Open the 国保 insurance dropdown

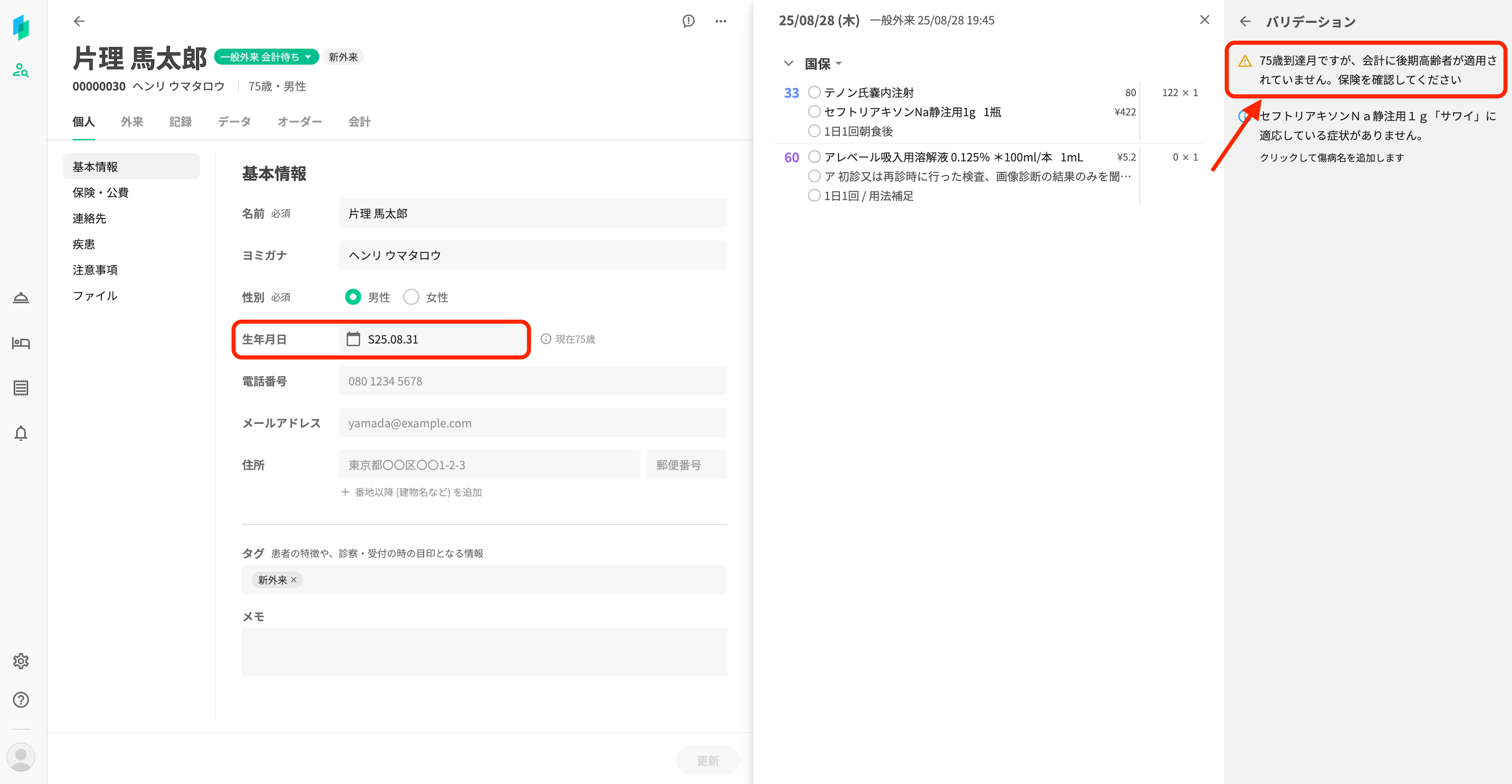tap(823, 63)
